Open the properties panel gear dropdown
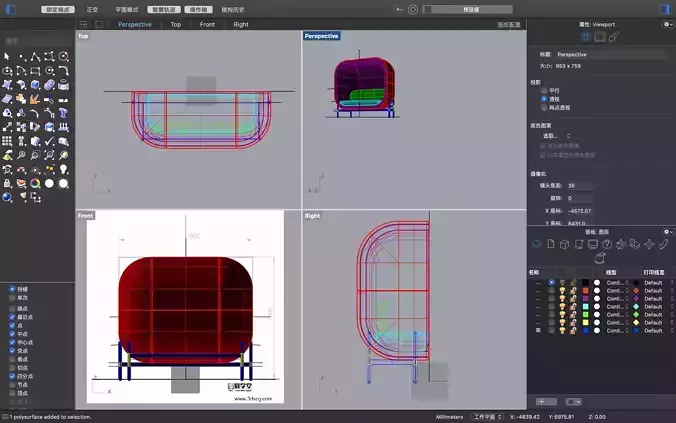Screen dimensions: 676x423 (x=668, y=24)
